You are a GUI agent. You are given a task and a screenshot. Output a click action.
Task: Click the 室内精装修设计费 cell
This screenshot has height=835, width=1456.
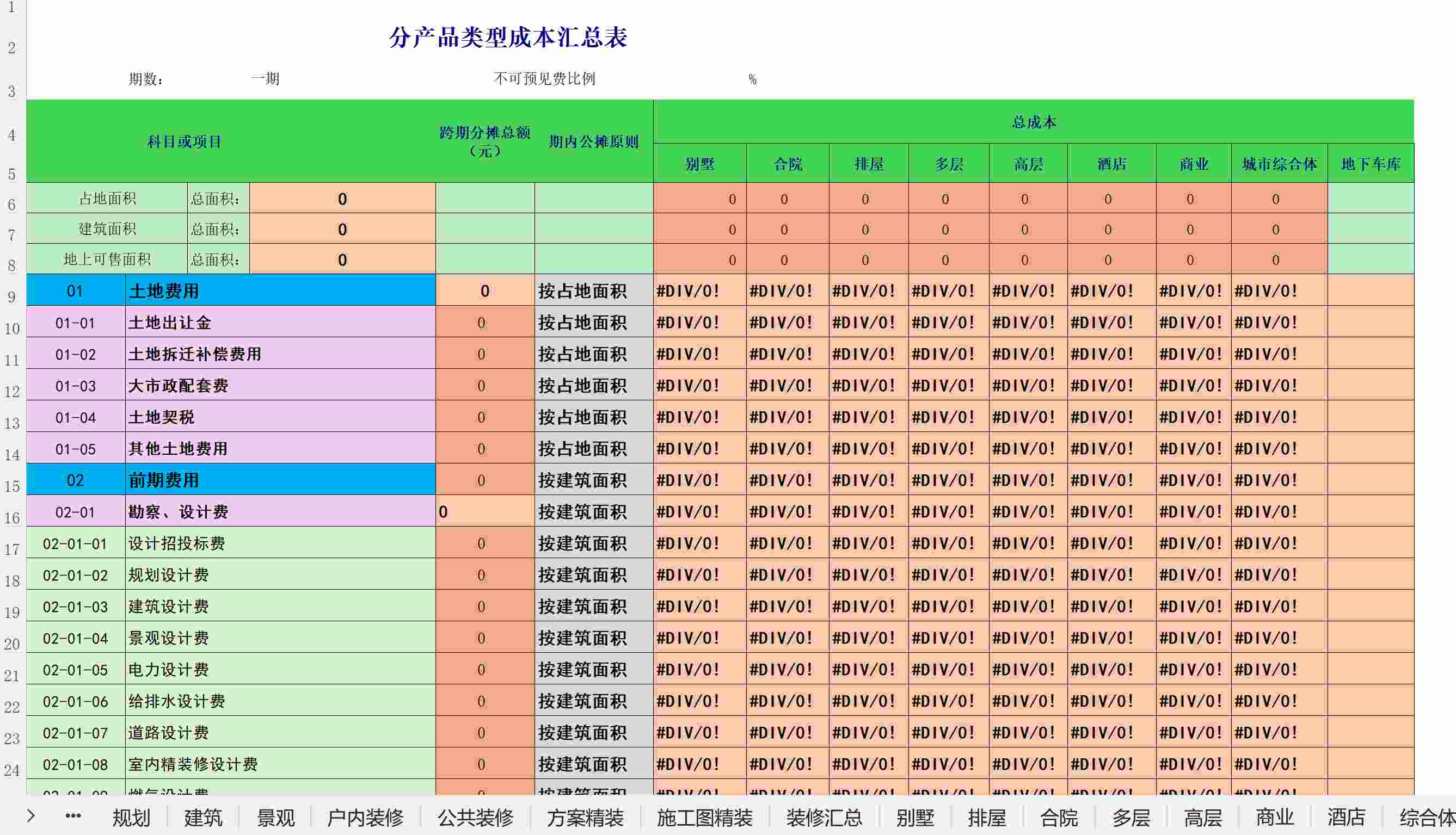tap(280, 764)
